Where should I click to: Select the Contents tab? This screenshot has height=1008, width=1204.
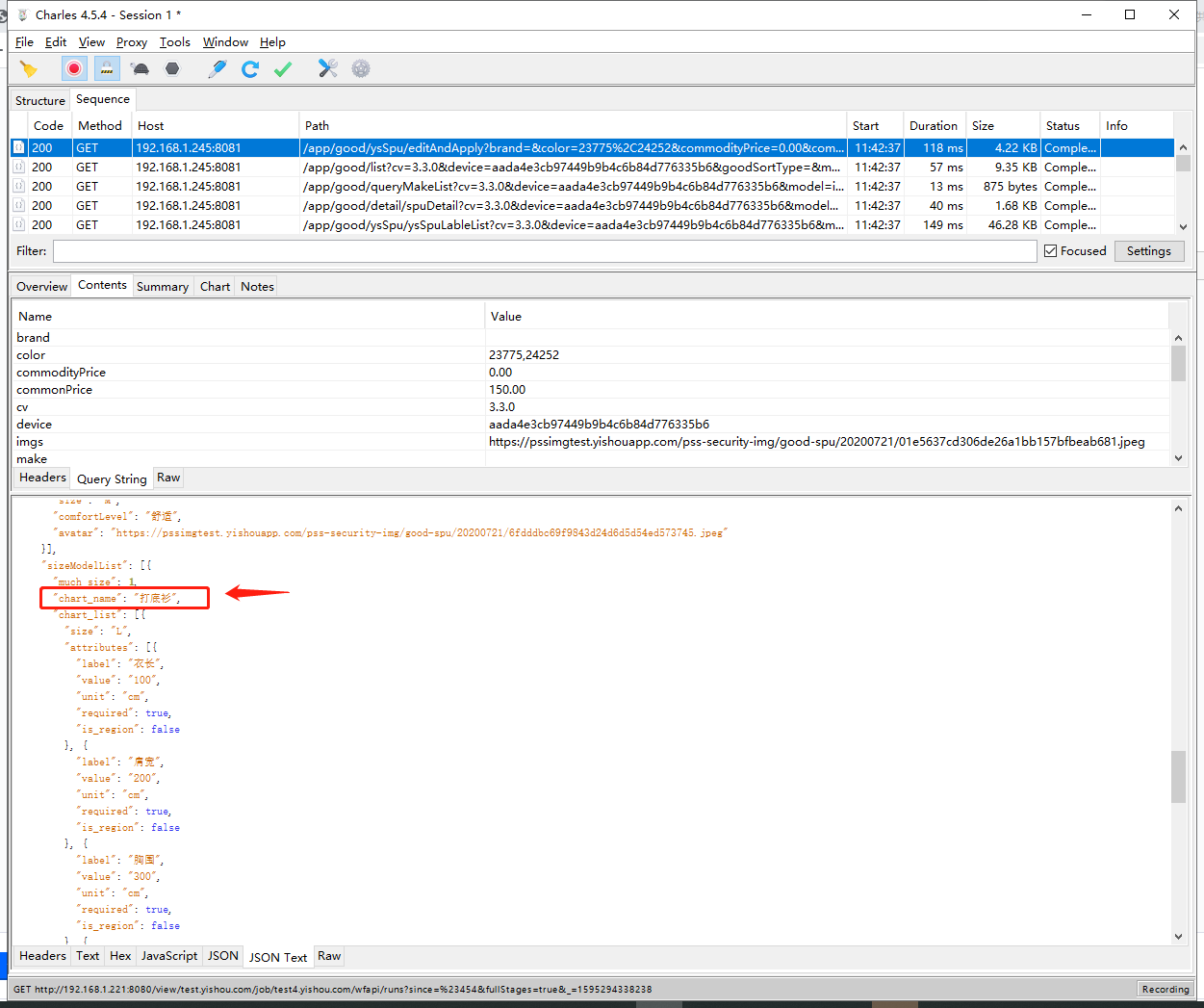(x=102, y=285)
